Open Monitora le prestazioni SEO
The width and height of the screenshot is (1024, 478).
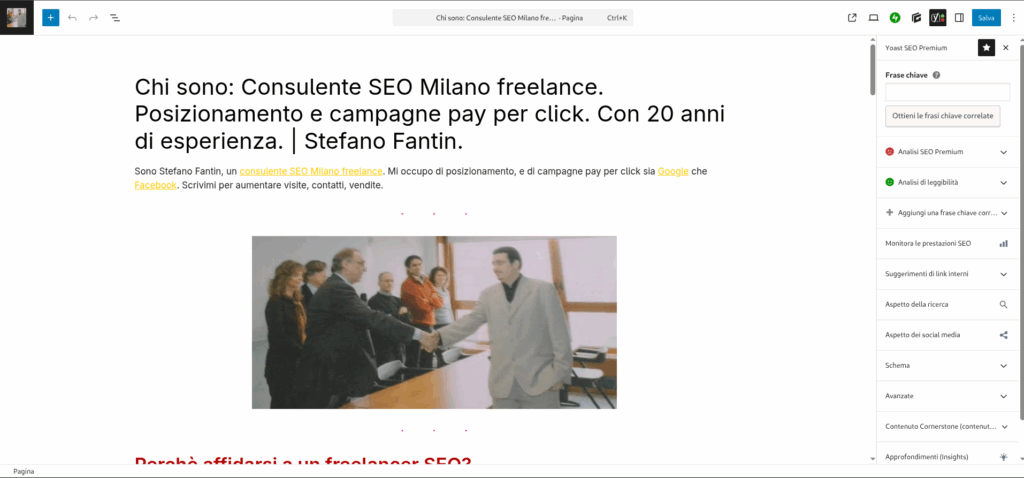946,244
